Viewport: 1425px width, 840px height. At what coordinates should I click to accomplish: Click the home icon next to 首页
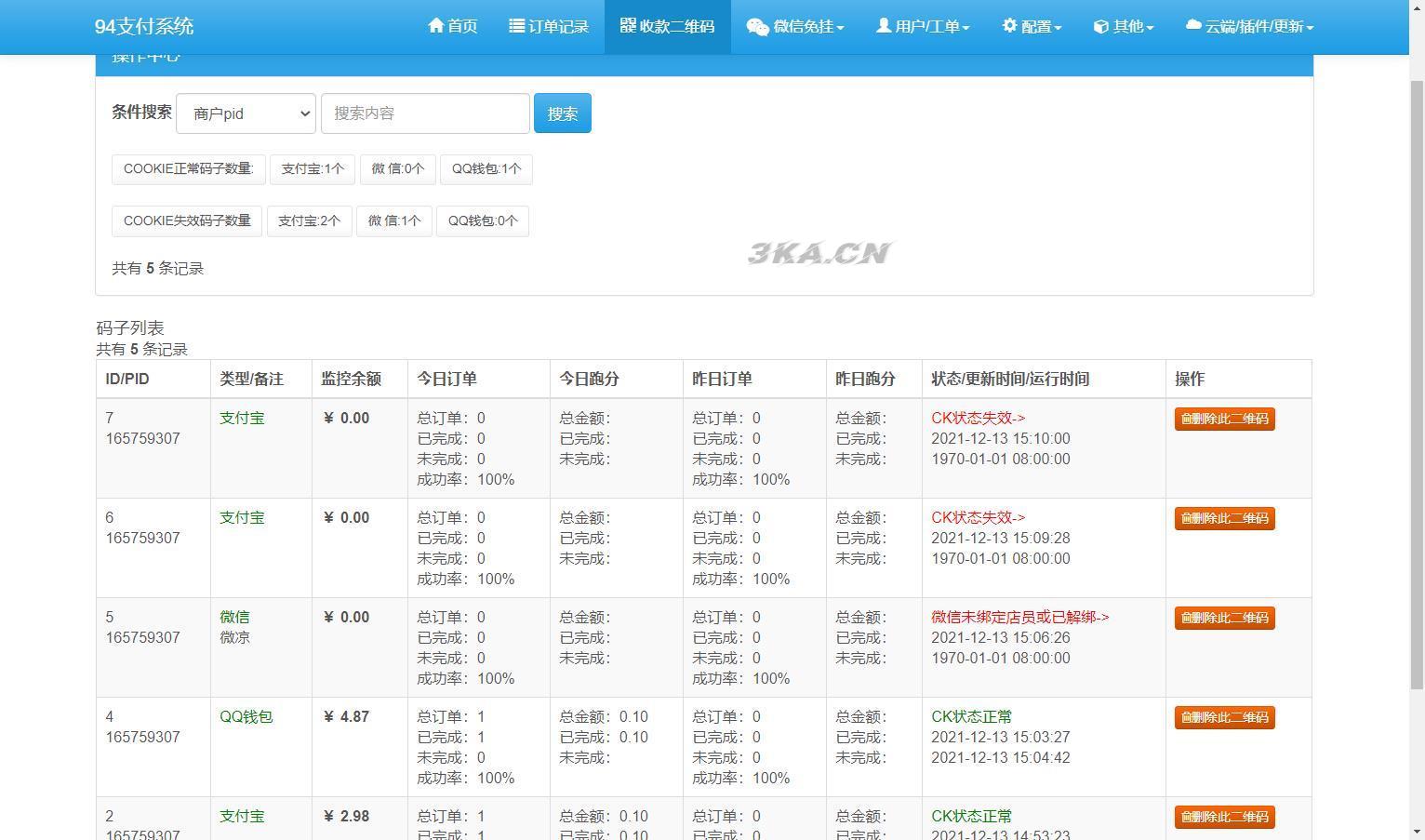(x=435, y=26)
